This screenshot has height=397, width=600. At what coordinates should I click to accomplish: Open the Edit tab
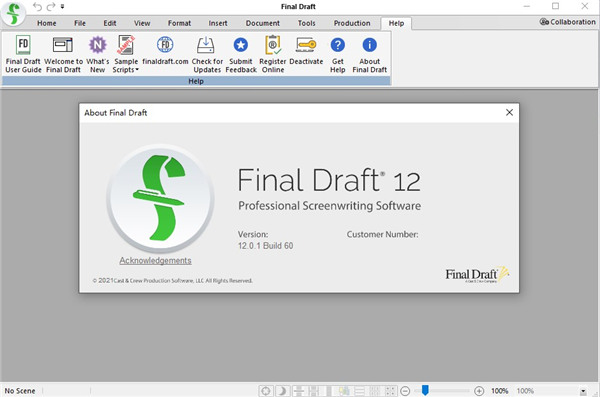[109, 23]
